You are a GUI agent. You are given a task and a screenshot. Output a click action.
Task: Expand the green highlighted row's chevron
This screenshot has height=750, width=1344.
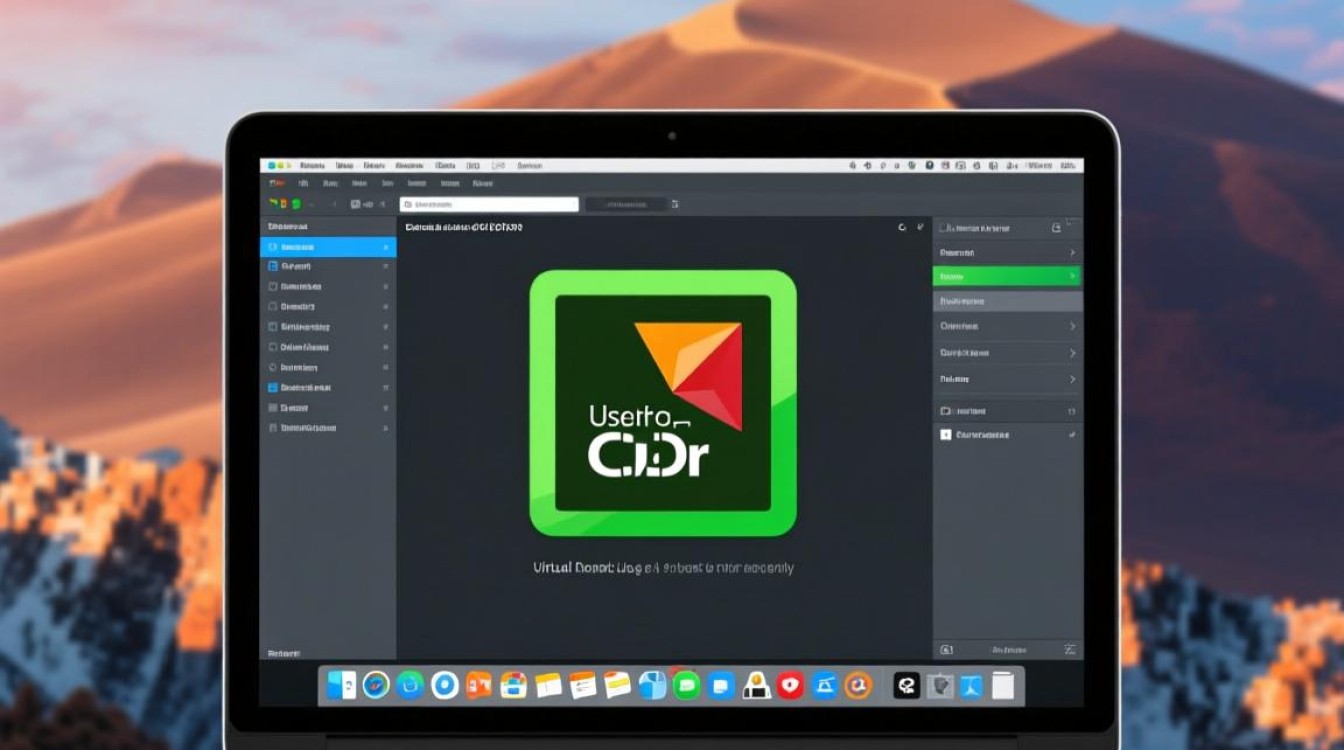(x=1072, y=276)
